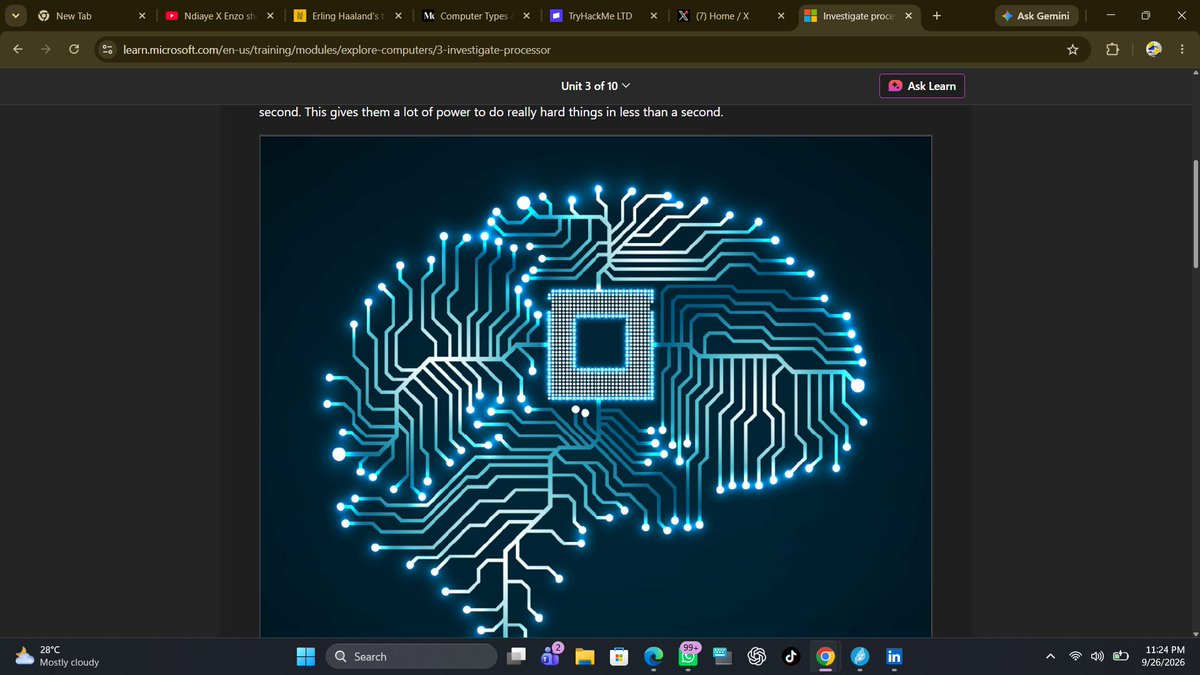The height and width of the screenshot is (675, 1200).
Task: Switch to the TryHackMe LTD tab
Action: pos(605,16)
